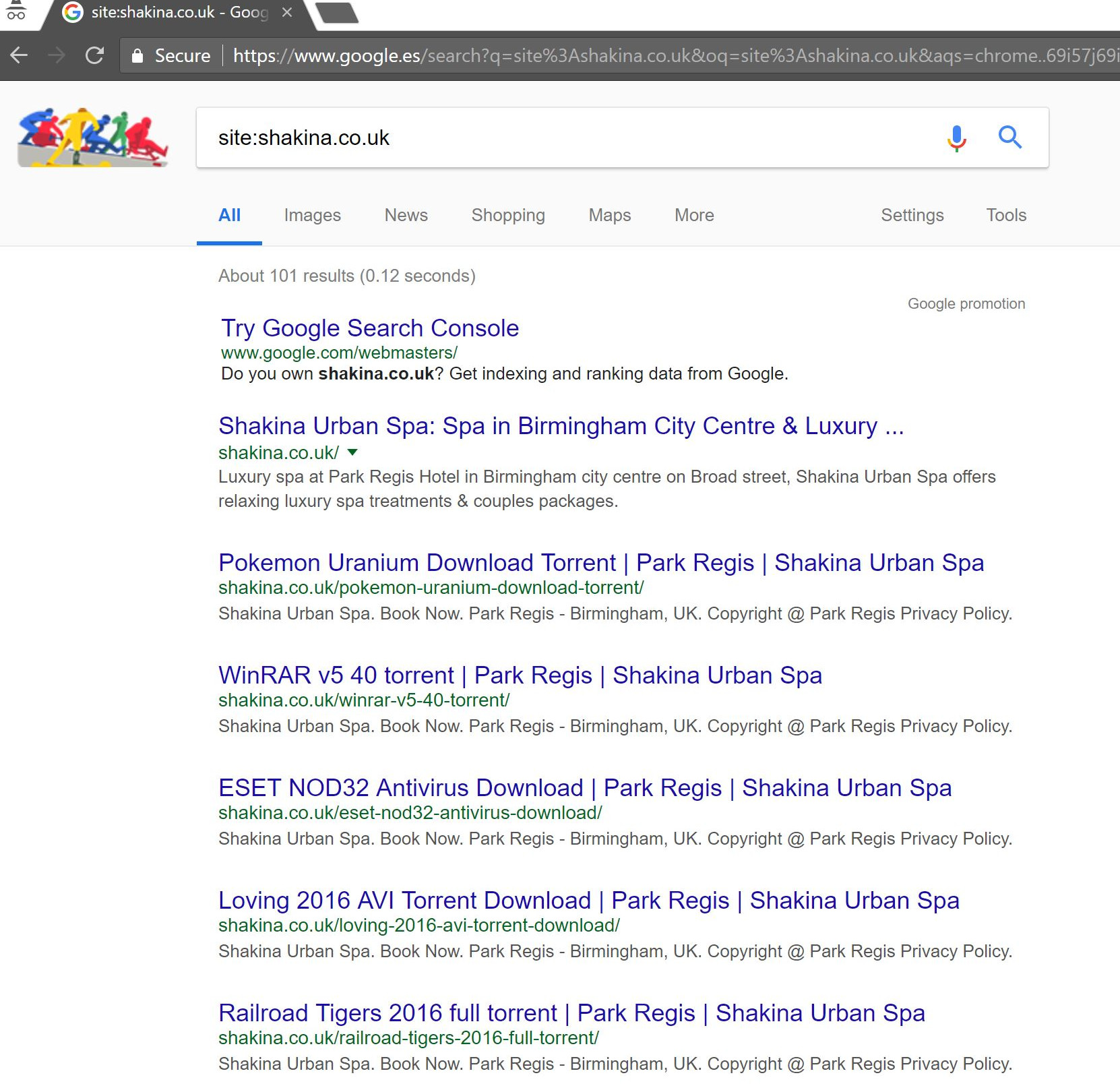Click the Google promotion label
Screen dimensions: 1120x1088
(966, 304)
